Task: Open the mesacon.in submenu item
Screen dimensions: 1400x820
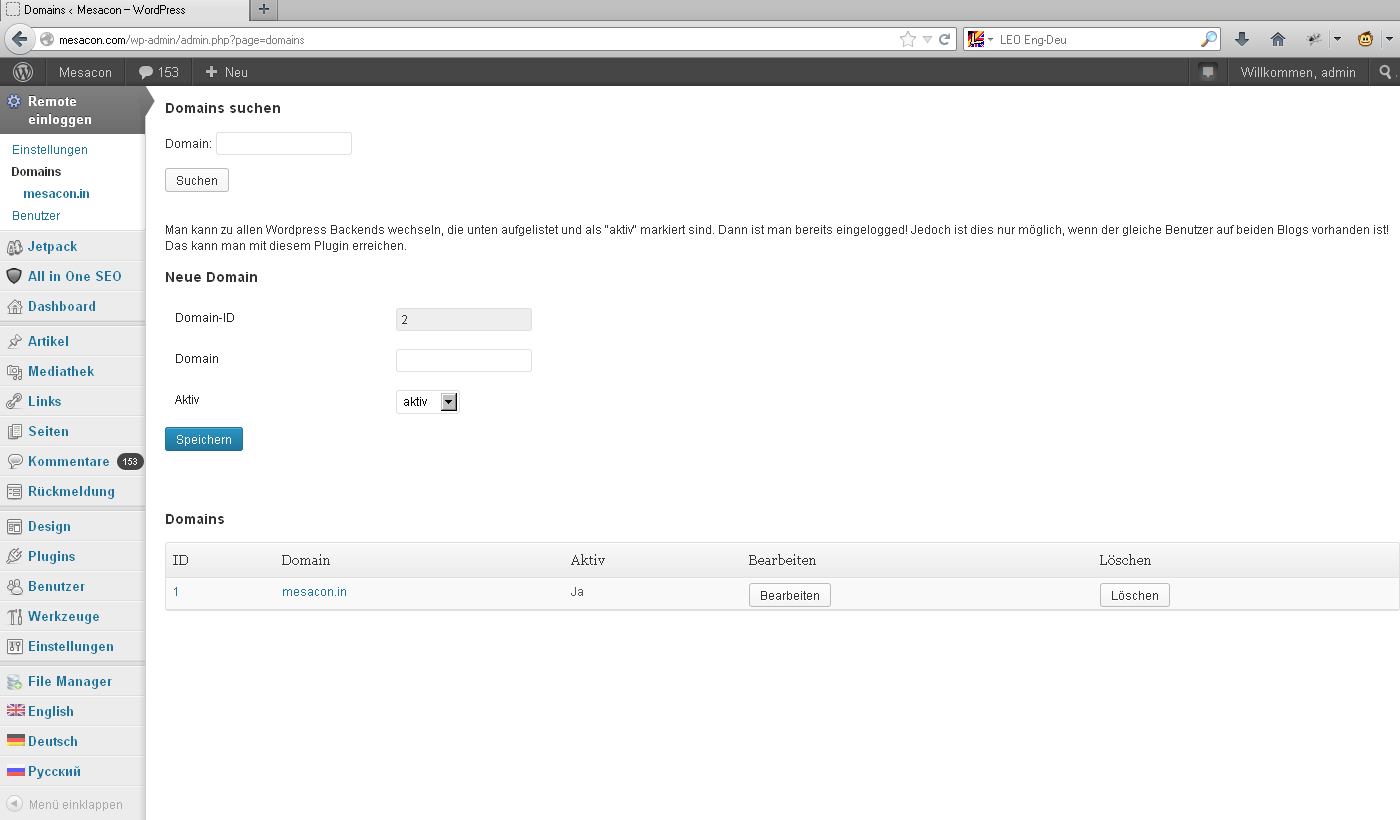Action: coord(56,194)
